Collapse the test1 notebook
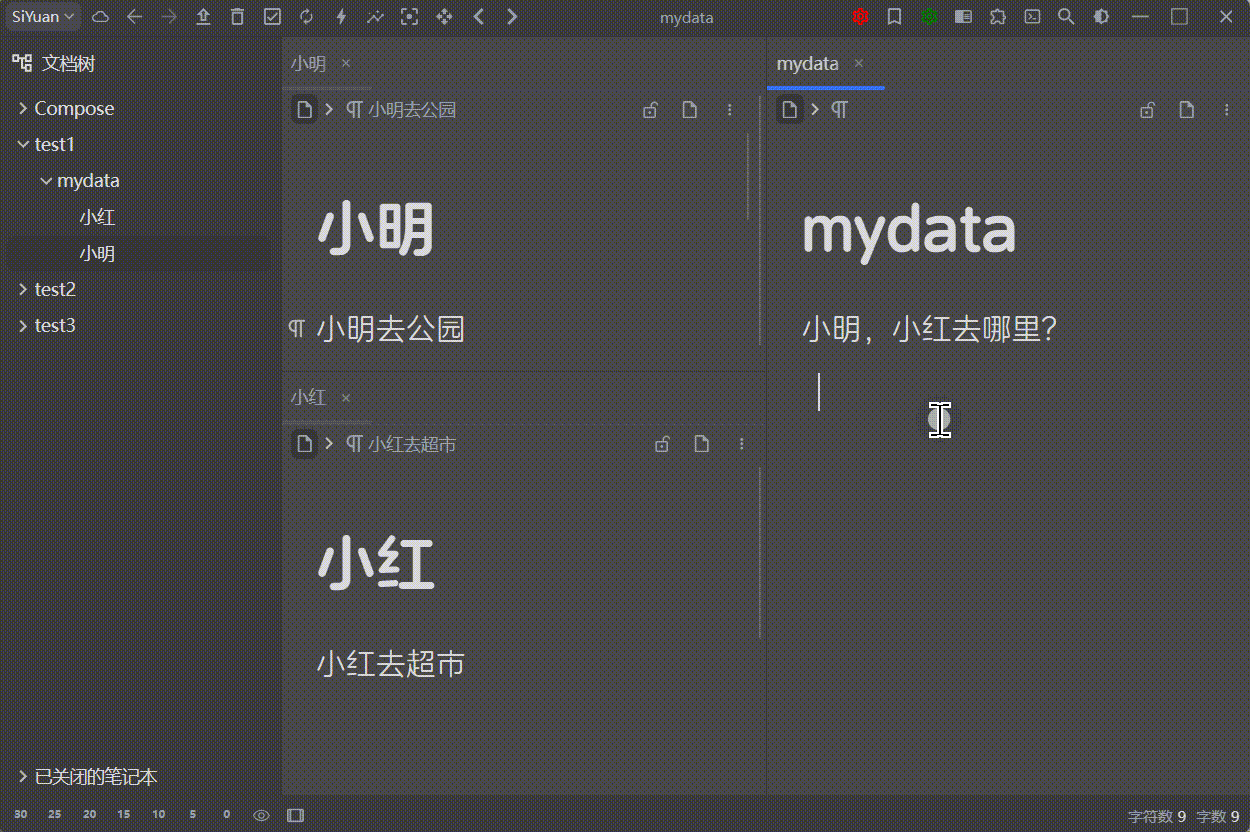The image size is (1250, 832). 23,144
